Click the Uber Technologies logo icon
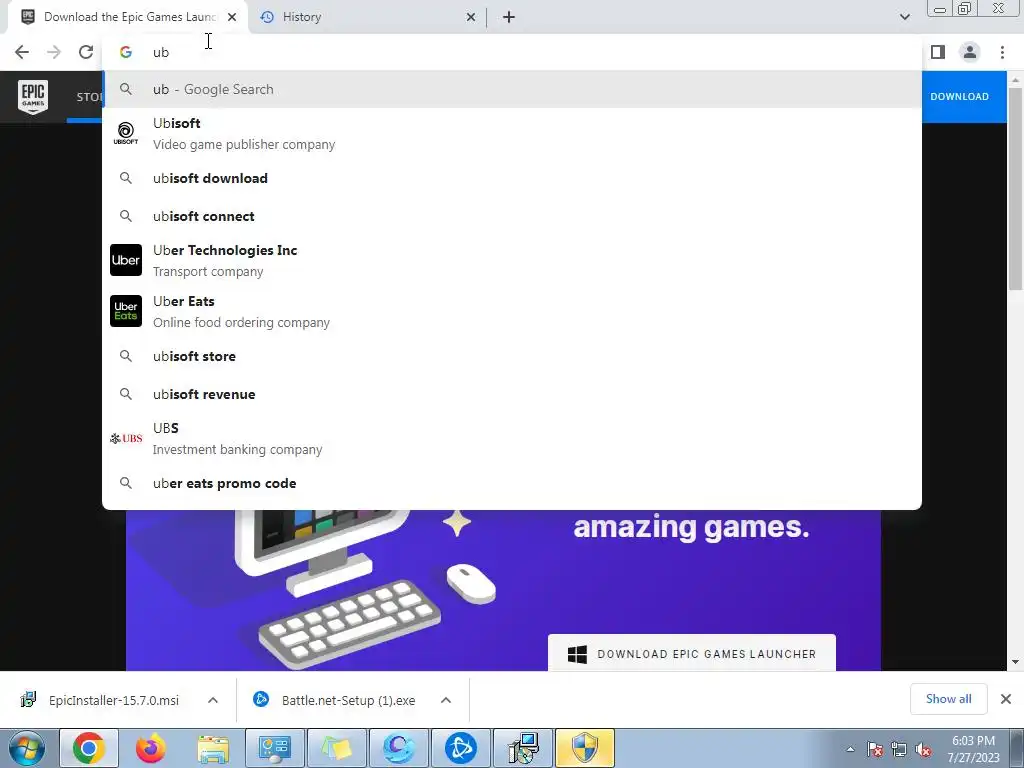1024x768 pixels. [126, 260]
